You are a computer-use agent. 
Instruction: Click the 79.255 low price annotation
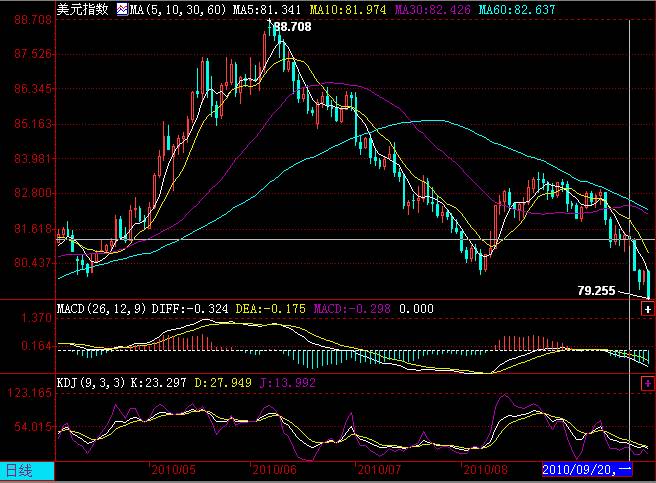596,290
